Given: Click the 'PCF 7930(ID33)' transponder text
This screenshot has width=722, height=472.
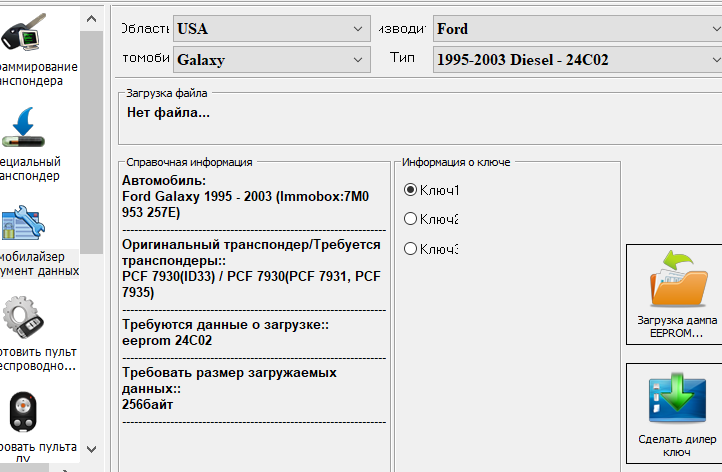Looking at the screenshot, I should tap(169, 276).
